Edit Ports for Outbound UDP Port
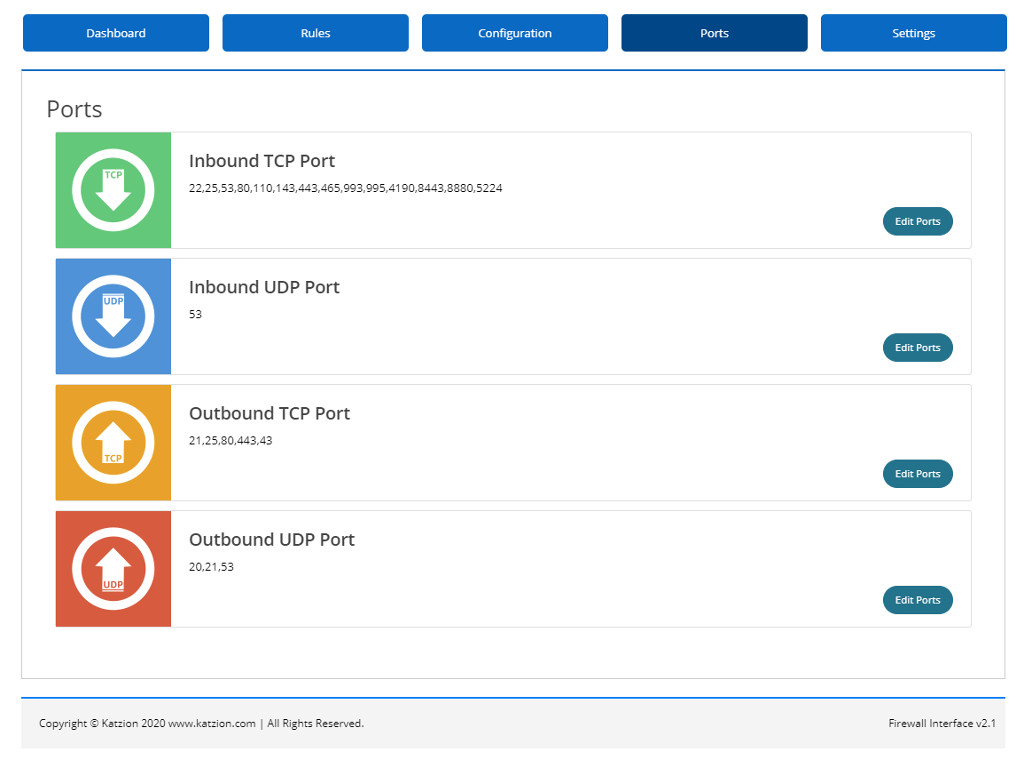 point(917,599)
